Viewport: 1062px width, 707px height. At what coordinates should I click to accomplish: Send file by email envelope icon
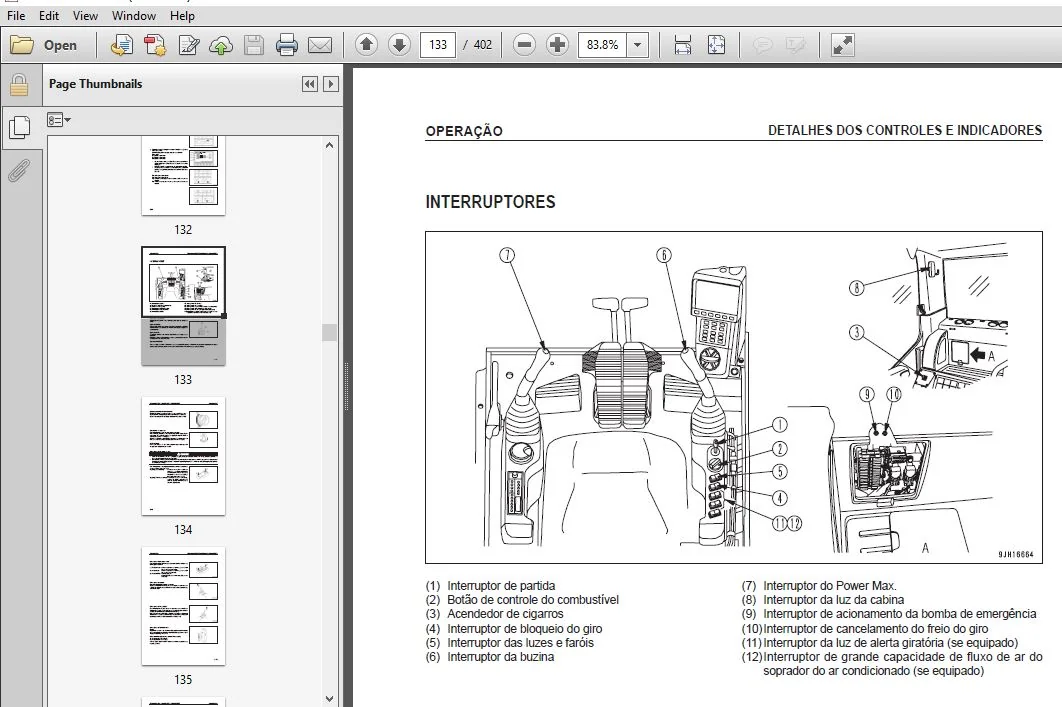320,45
